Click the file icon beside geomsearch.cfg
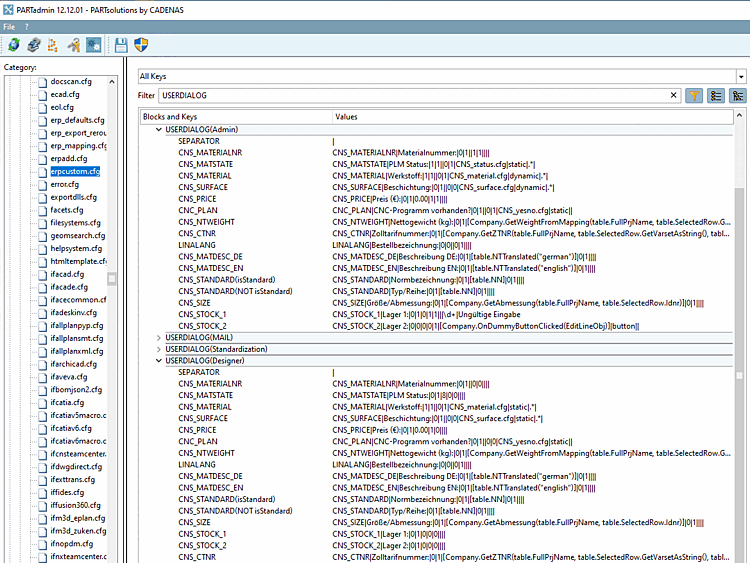The image size is (750, 563). 43,236
